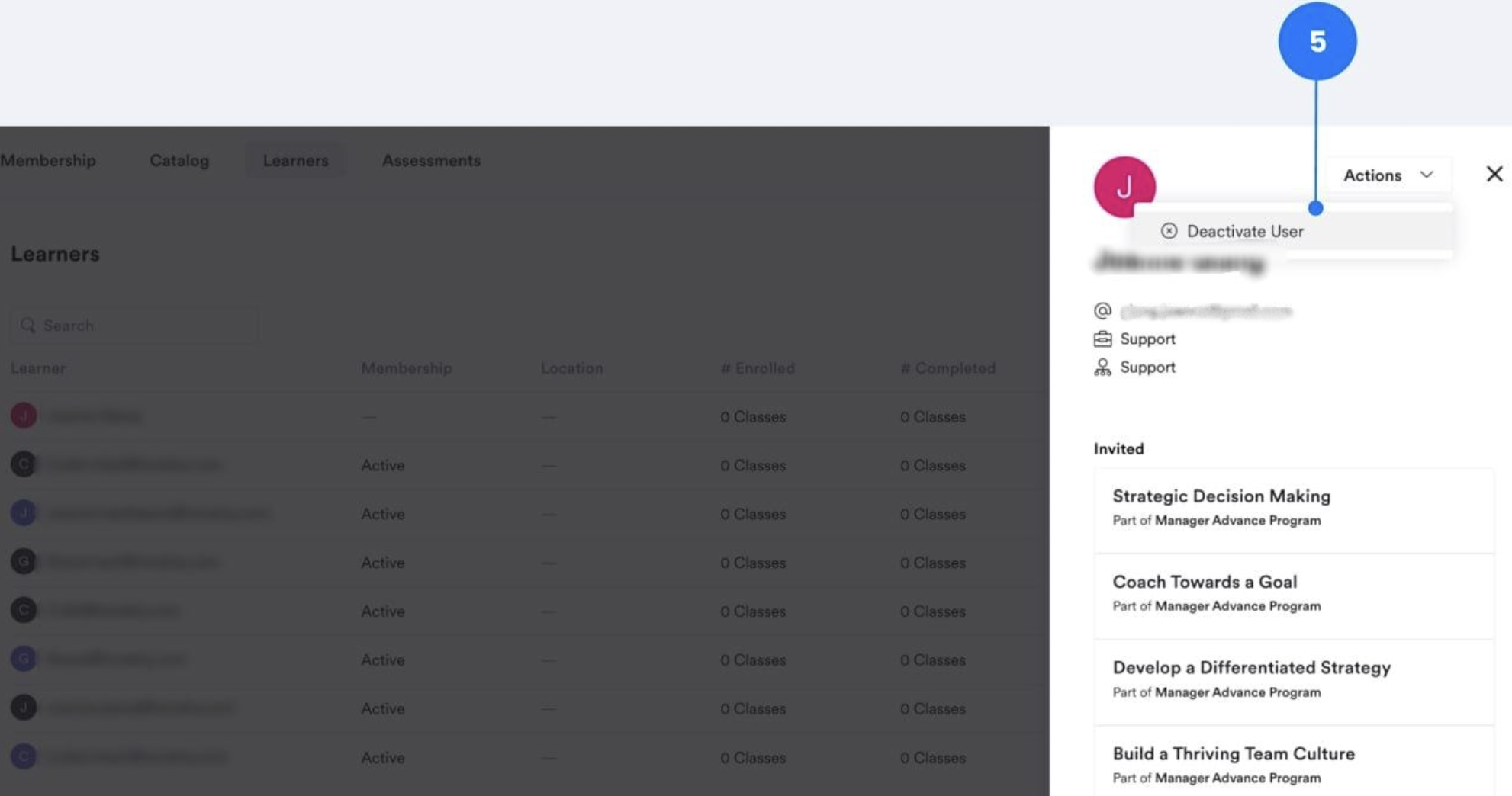Select Deactivate User from the Actions menu
1512x796 pixels.
(x=1243, y=231)
